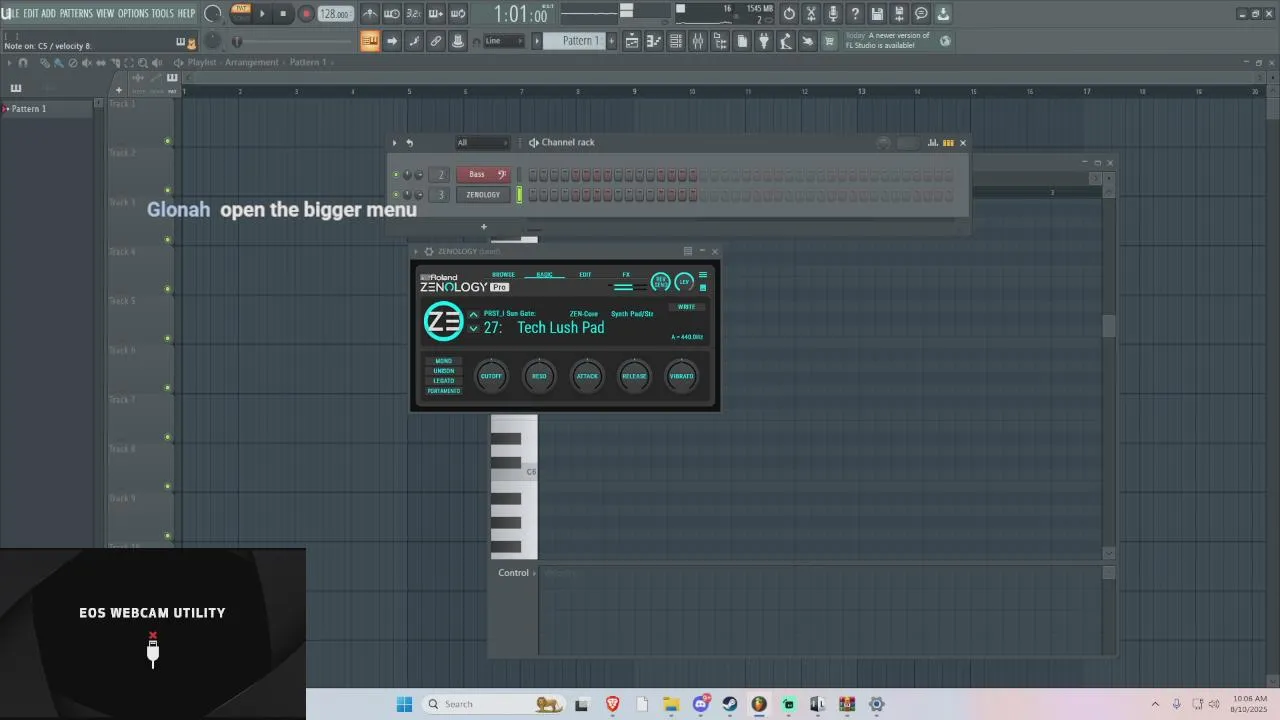Click the tempo 128.000 field
This screenshot has width=1280, height=720.
(x=335, y=14)
